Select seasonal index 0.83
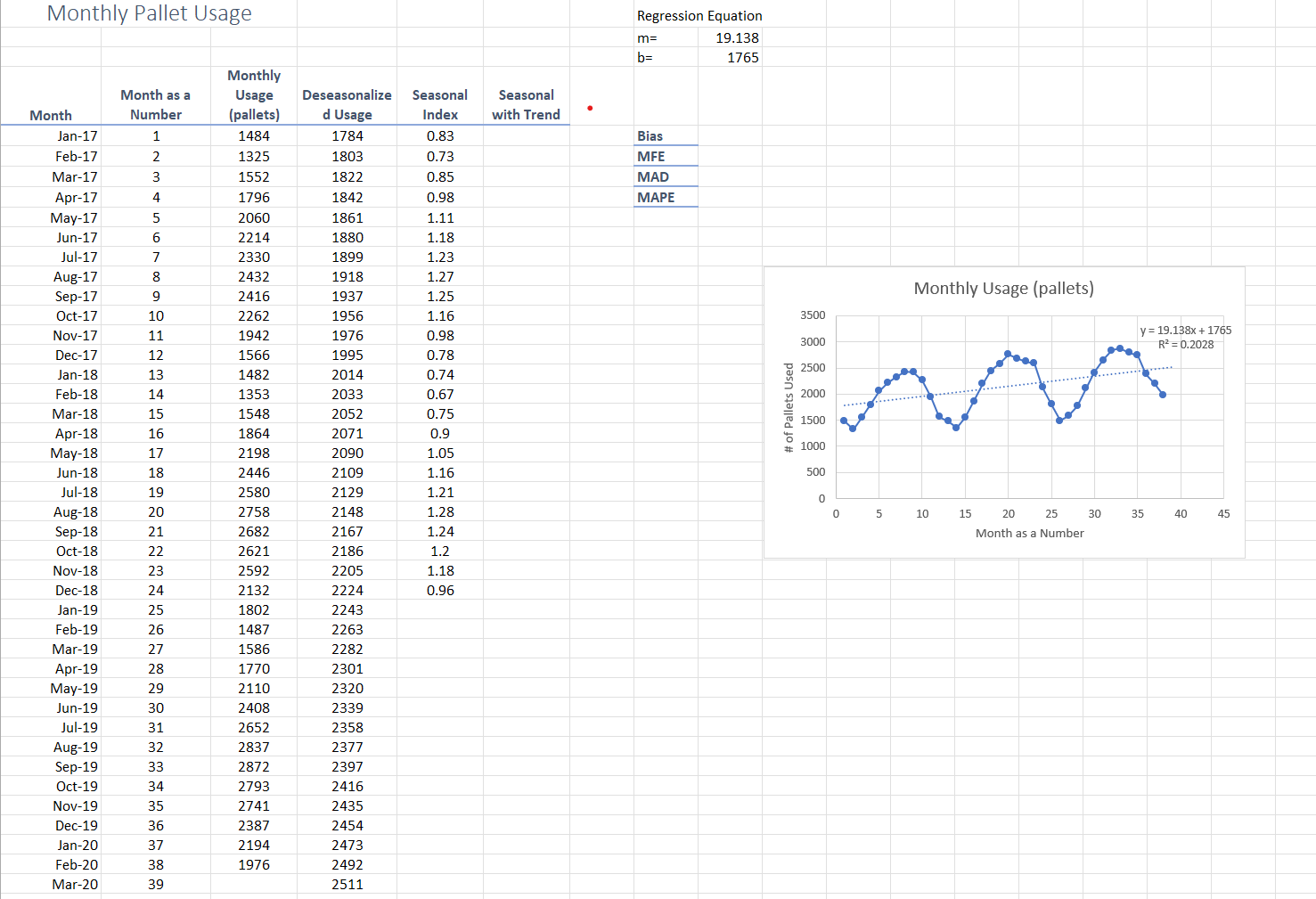The image size is (1316, 899). (x=440, y=136)
